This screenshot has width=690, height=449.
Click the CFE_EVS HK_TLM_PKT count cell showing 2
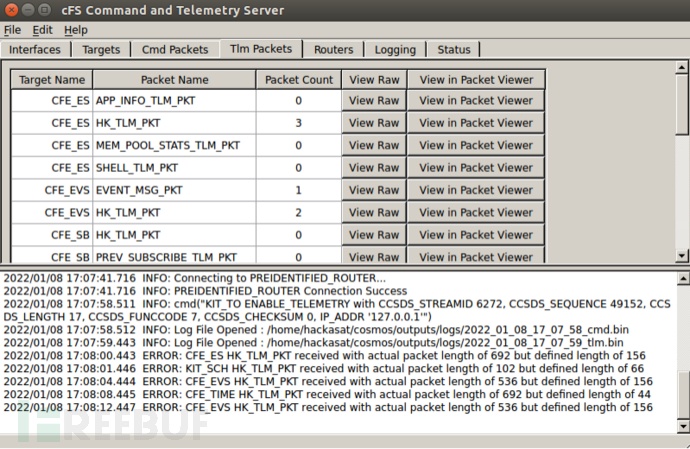[x=298, y=213]
